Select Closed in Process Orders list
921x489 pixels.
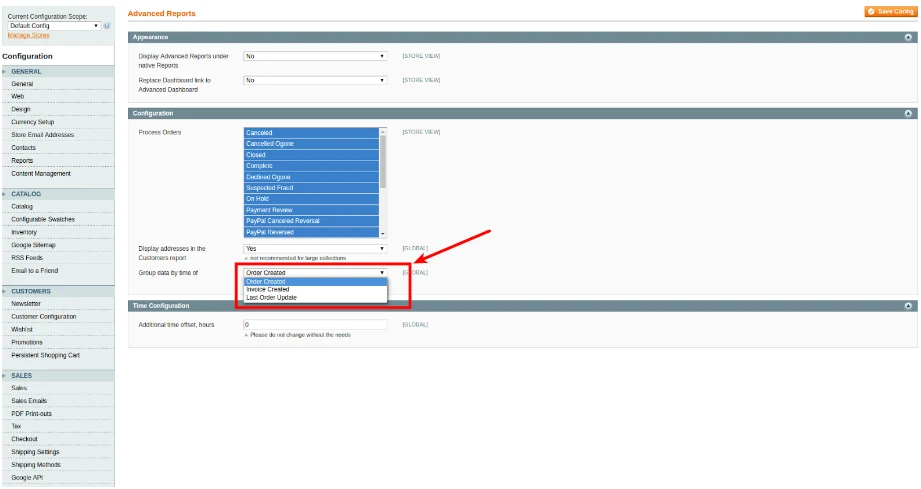(x=311, y=155)
